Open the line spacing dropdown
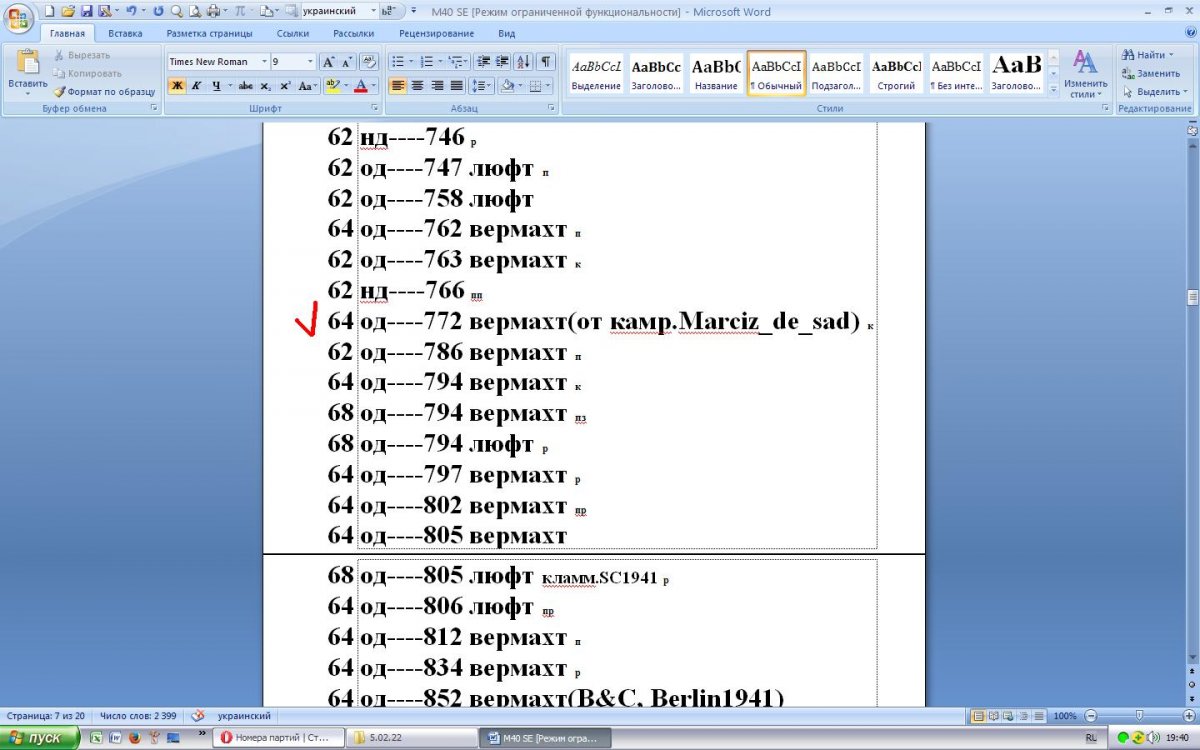1200x750 pixels. click(x=481, y=86)
